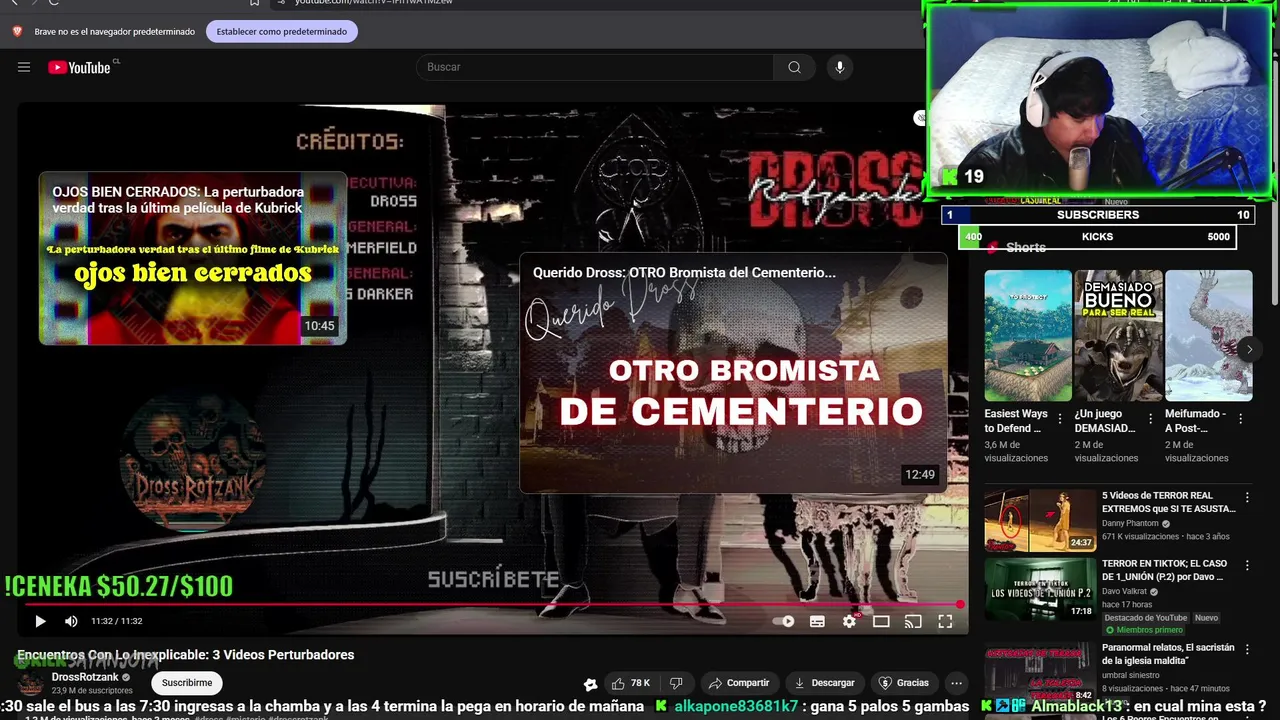Image resolution: width=1280 pixels, height=720 pixels.
Task: Open the OTRO BROMISTA DE CEMENTERIO endscreen video
Action: coord(733,373)
